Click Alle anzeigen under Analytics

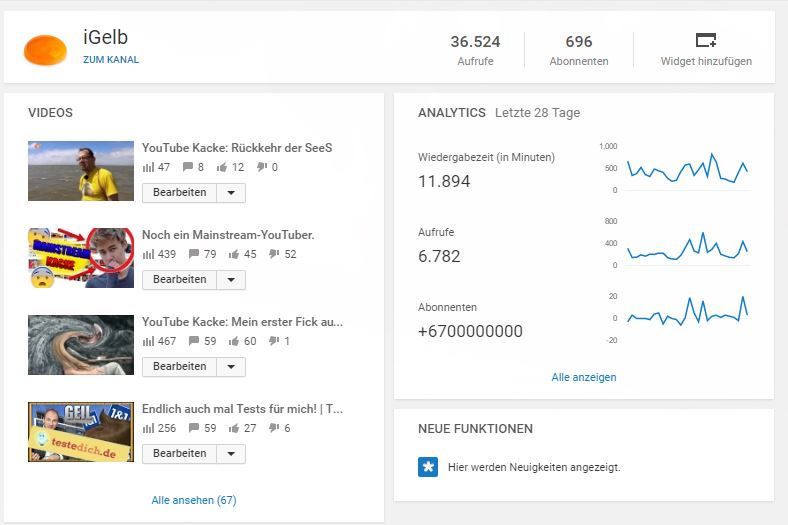click(x=584, y=377)
